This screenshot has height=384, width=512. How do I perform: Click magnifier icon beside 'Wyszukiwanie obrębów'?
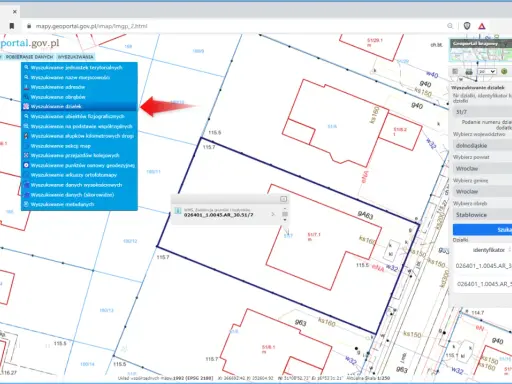26,97
